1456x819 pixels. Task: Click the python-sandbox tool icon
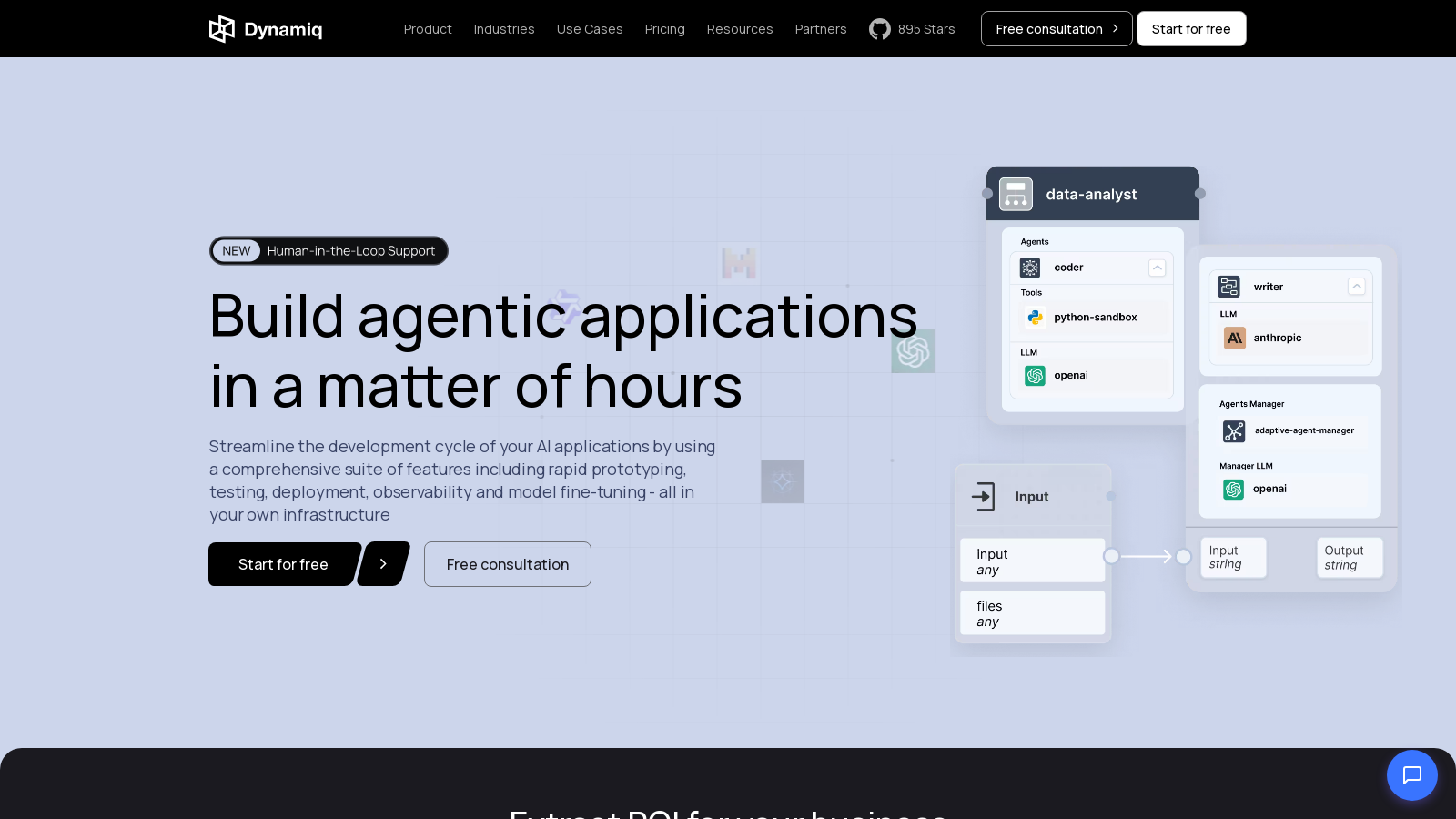pos(1035,318)
